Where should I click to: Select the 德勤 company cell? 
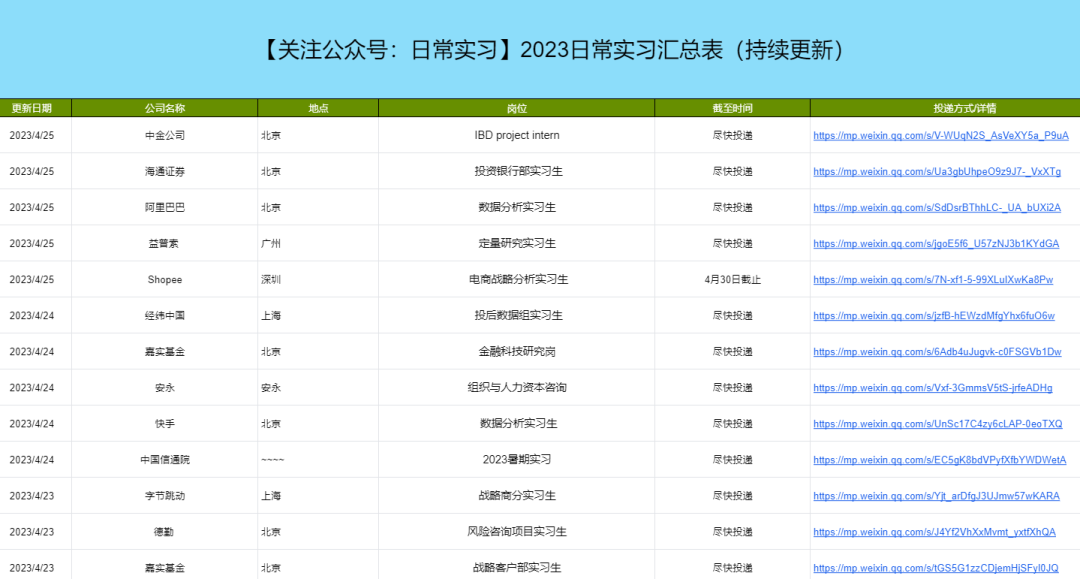click(x=164, y=532)
